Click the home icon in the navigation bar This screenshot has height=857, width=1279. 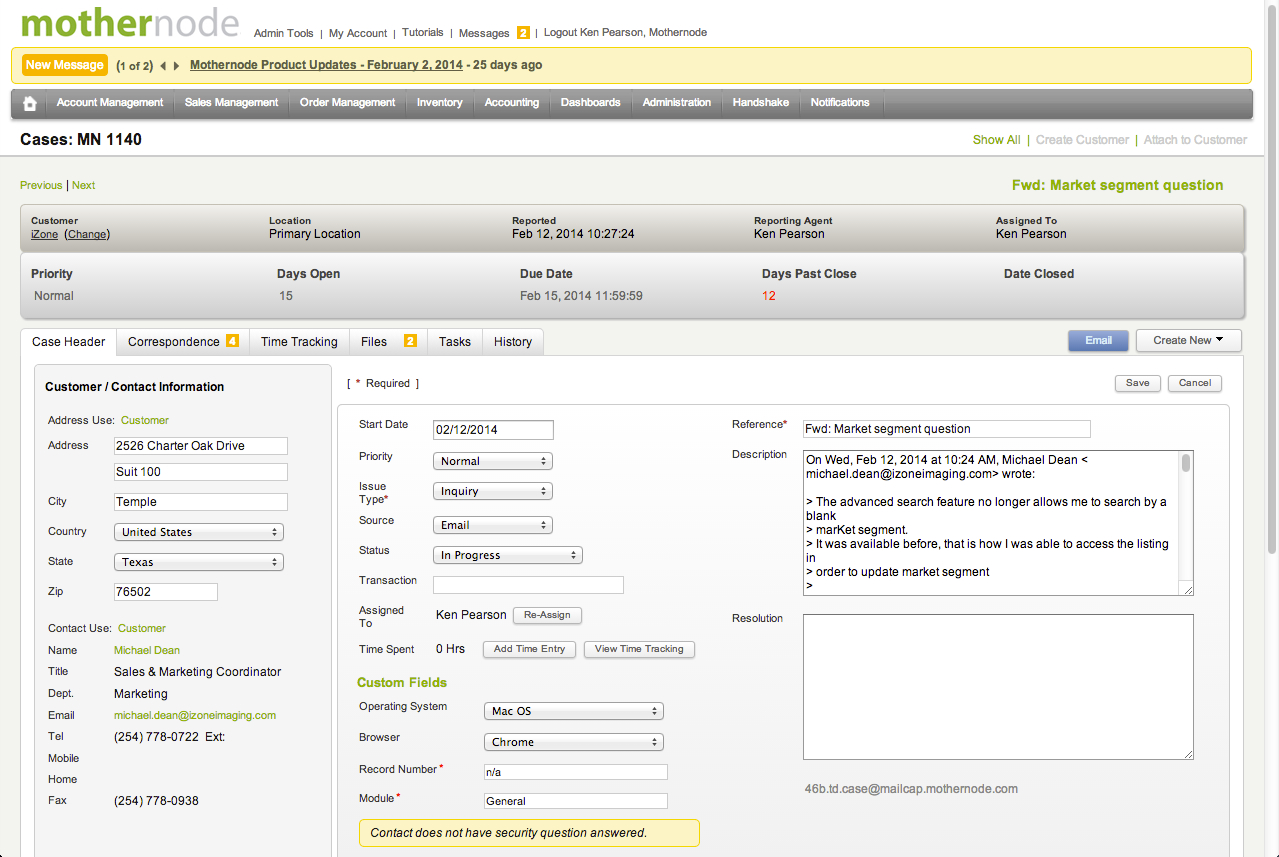29,102
